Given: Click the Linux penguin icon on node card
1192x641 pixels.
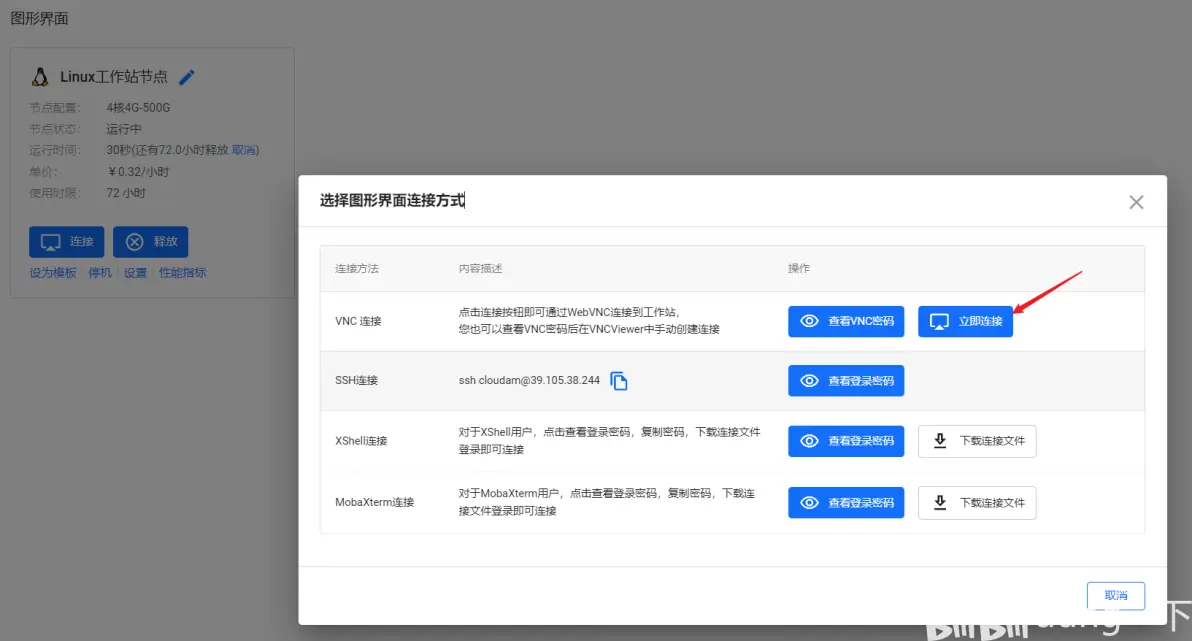Looking at the screenshot, I should [40, 77].
